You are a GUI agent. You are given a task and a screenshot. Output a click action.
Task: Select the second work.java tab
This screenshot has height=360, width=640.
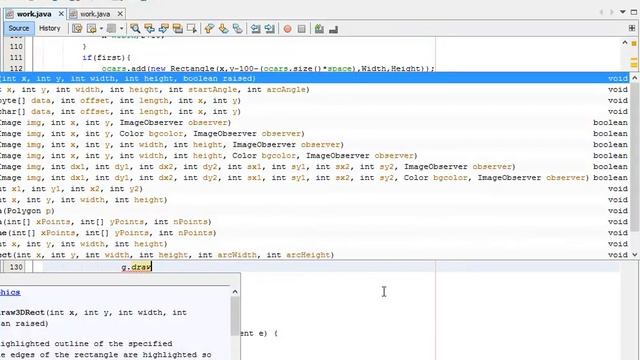(x=95, y=14)
